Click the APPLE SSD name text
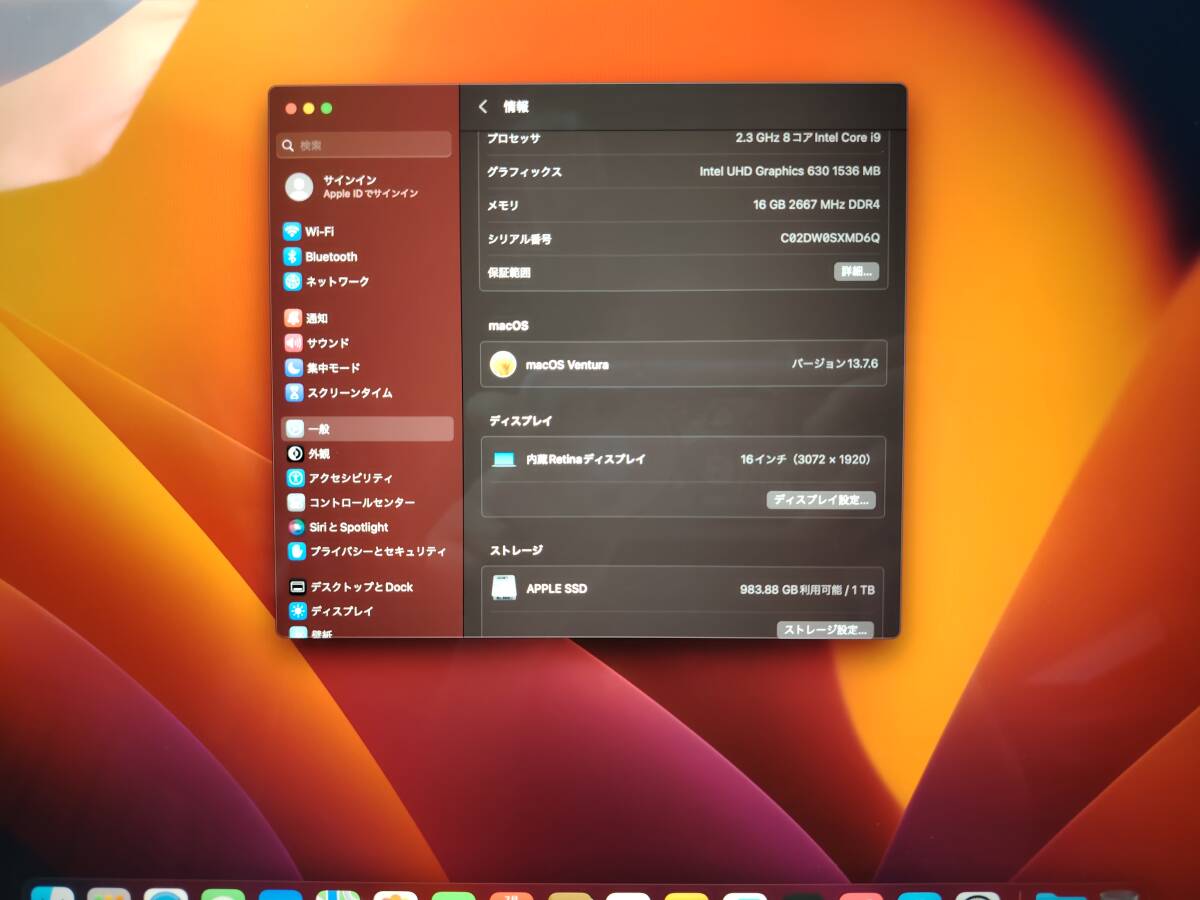 [x=557, y=589]
